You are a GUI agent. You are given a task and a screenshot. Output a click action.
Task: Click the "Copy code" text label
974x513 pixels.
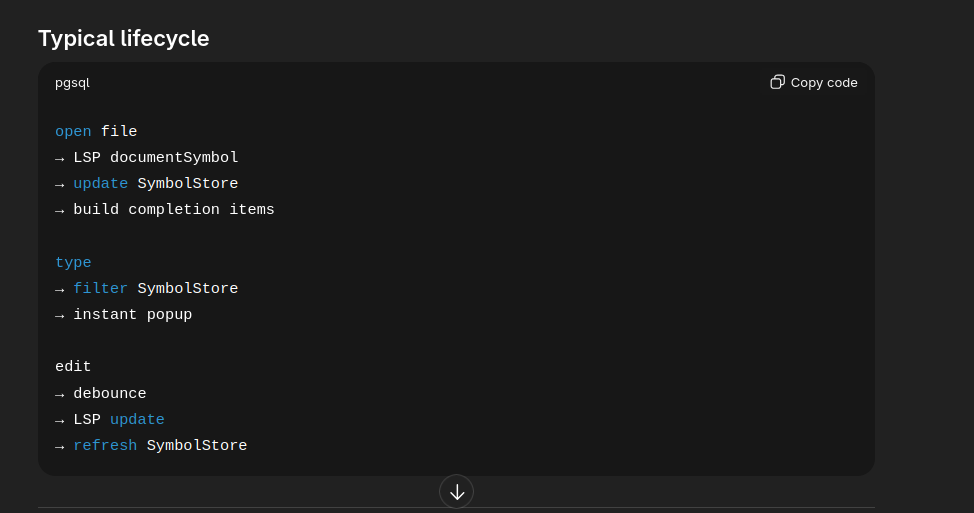coord(824,83)
